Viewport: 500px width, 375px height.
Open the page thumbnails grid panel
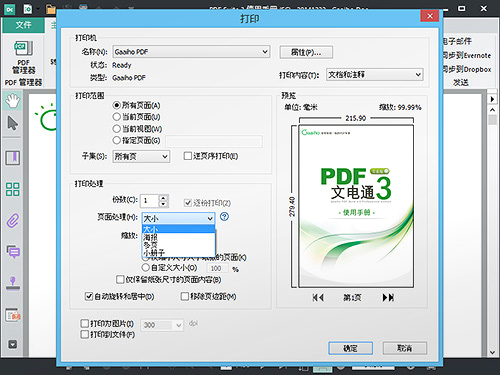point(13,189)
